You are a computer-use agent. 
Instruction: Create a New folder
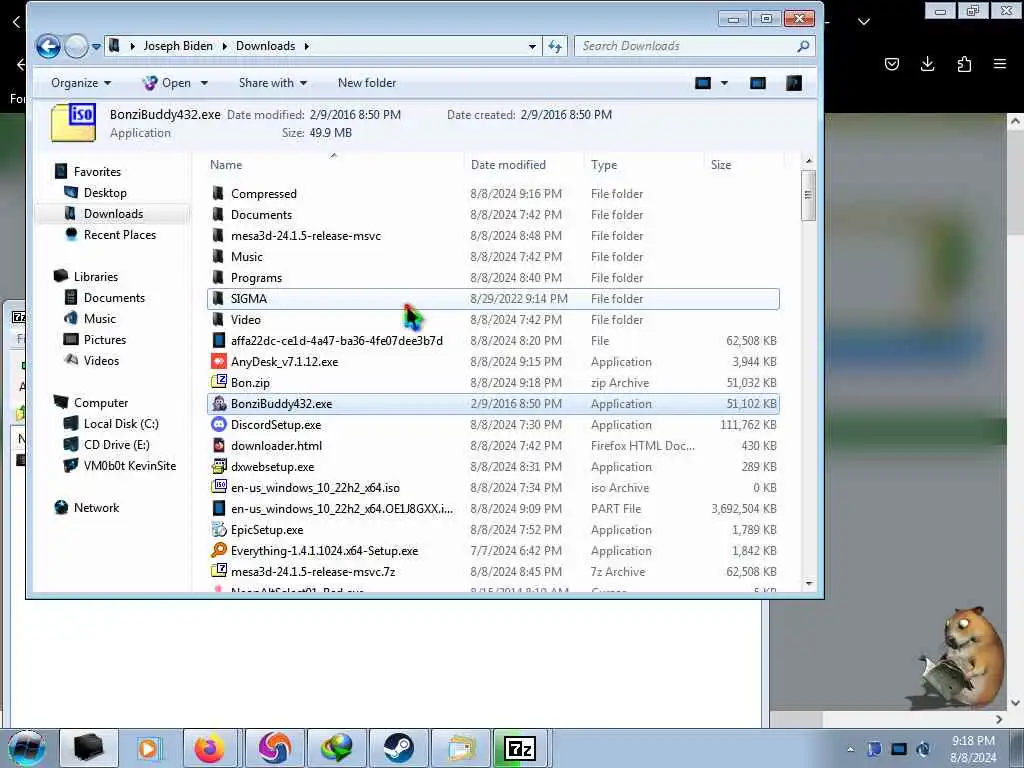[366, 83]
